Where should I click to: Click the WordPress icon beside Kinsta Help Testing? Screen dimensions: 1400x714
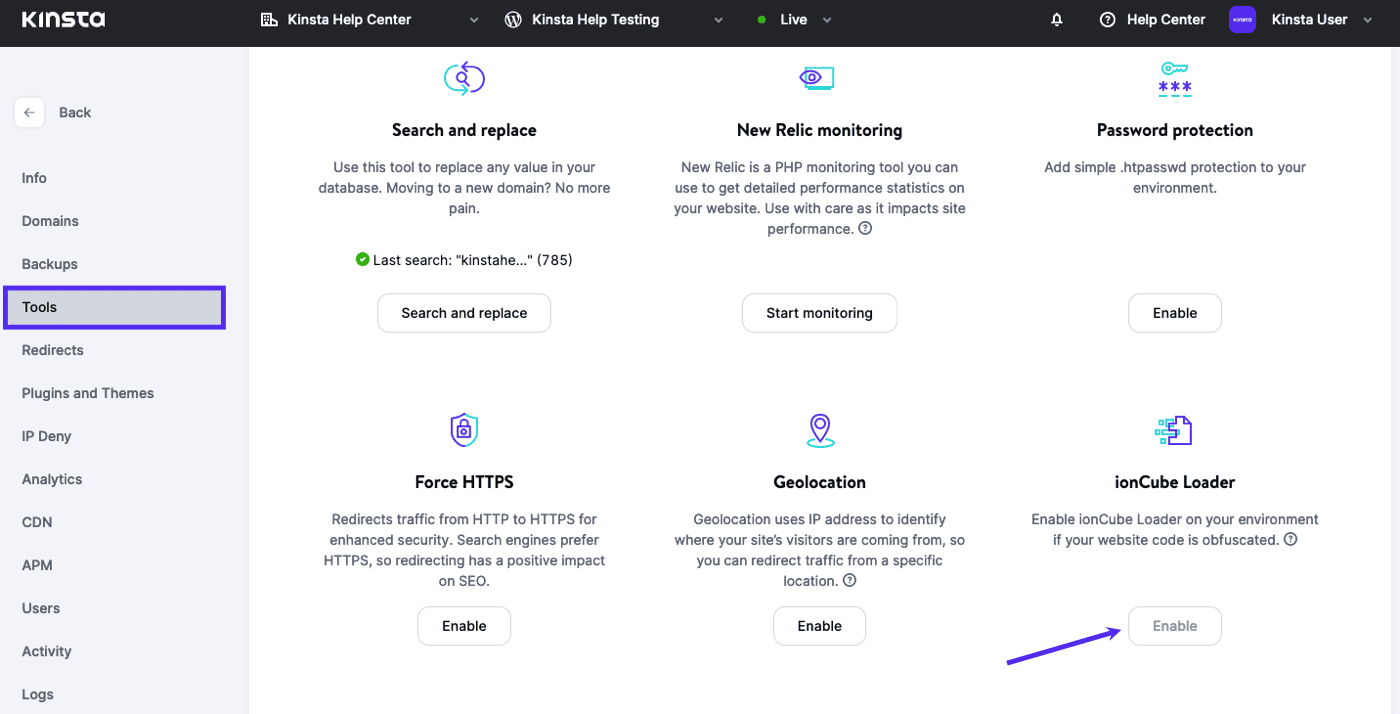point(513,20)
